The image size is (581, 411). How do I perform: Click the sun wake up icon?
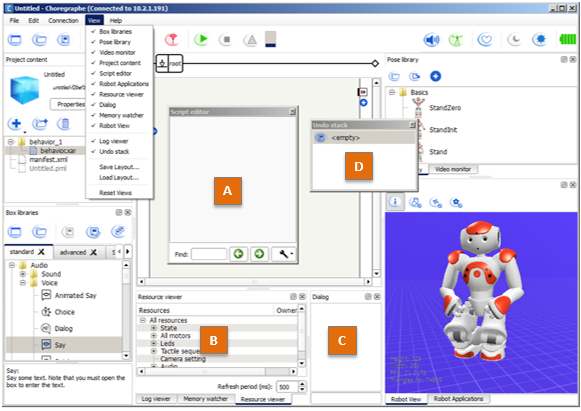pos(540,39)
